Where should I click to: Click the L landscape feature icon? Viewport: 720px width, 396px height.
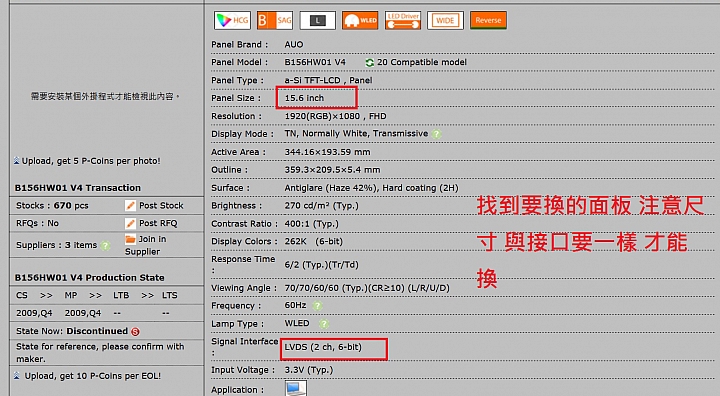(318, 20)
